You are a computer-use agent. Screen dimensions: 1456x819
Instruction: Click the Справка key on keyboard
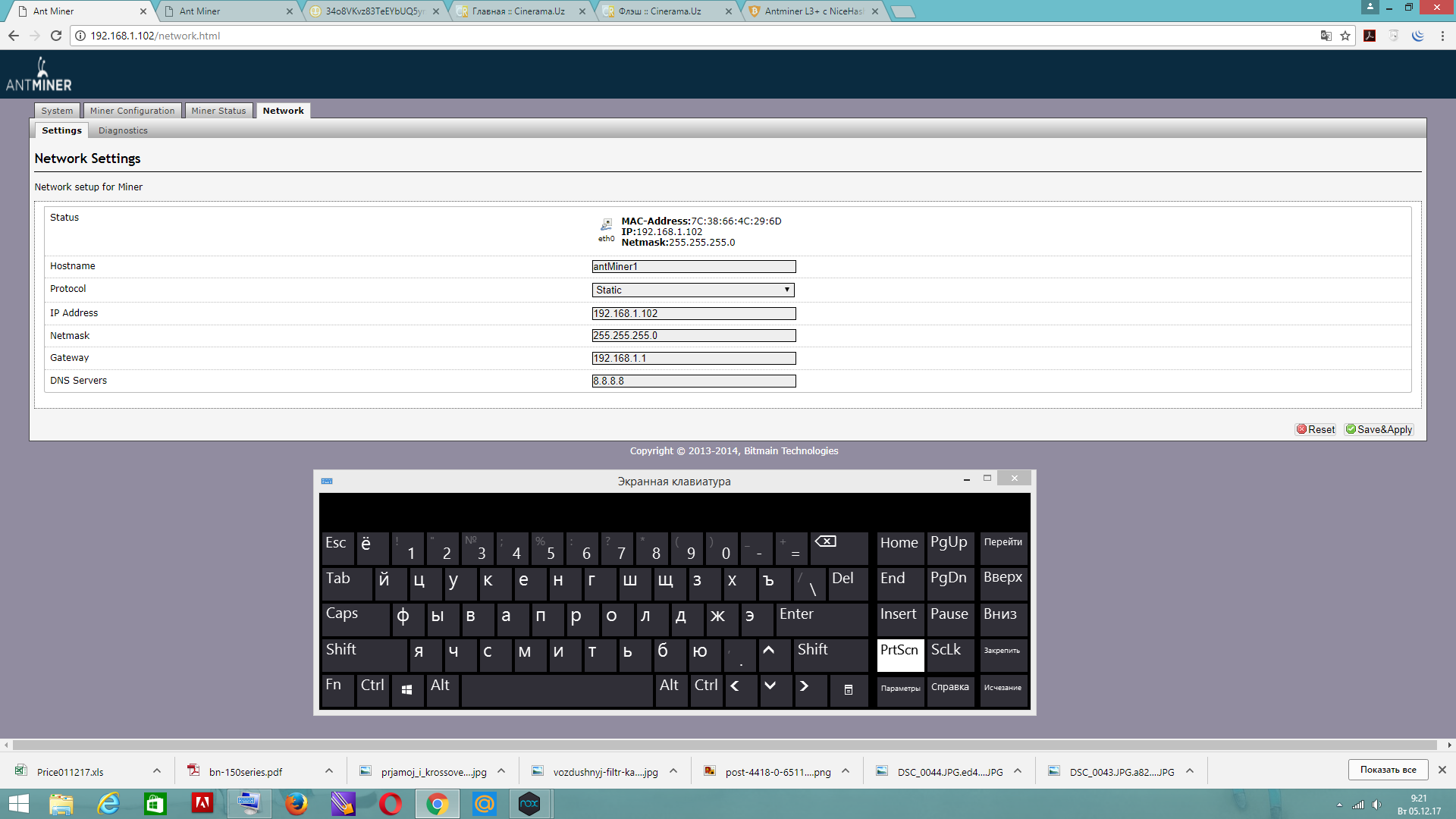pos(950,690)
